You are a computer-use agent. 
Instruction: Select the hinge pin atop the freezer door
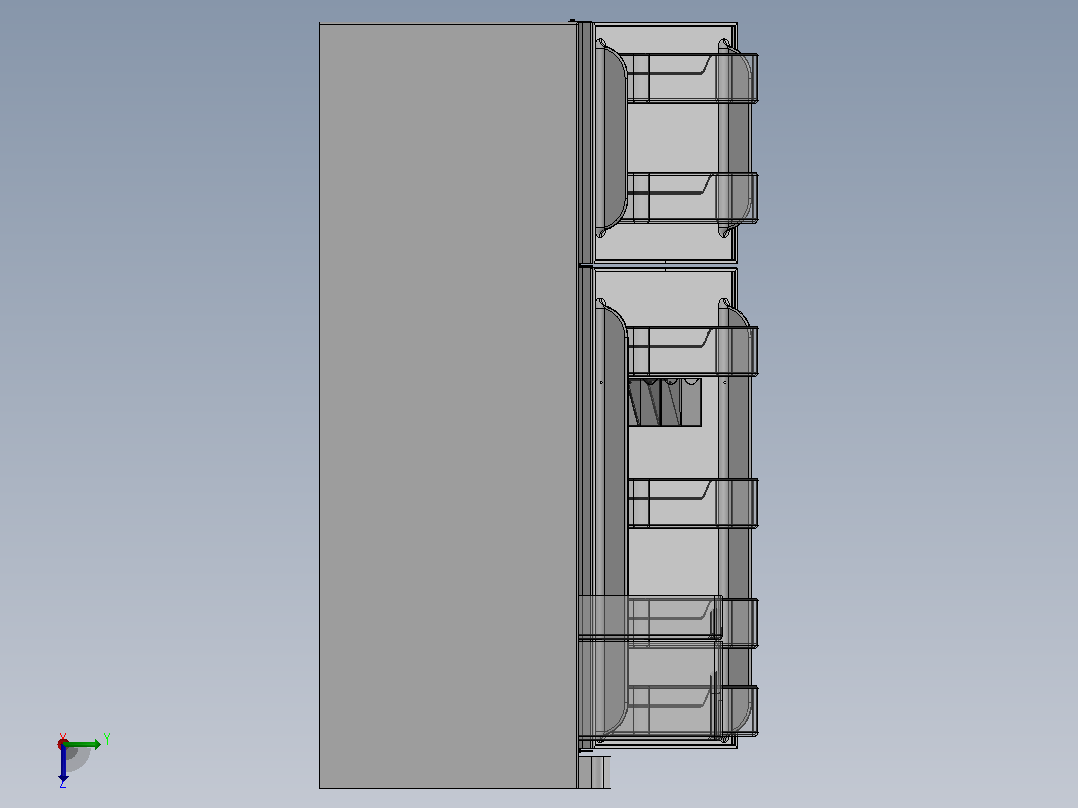pos(572,21)
